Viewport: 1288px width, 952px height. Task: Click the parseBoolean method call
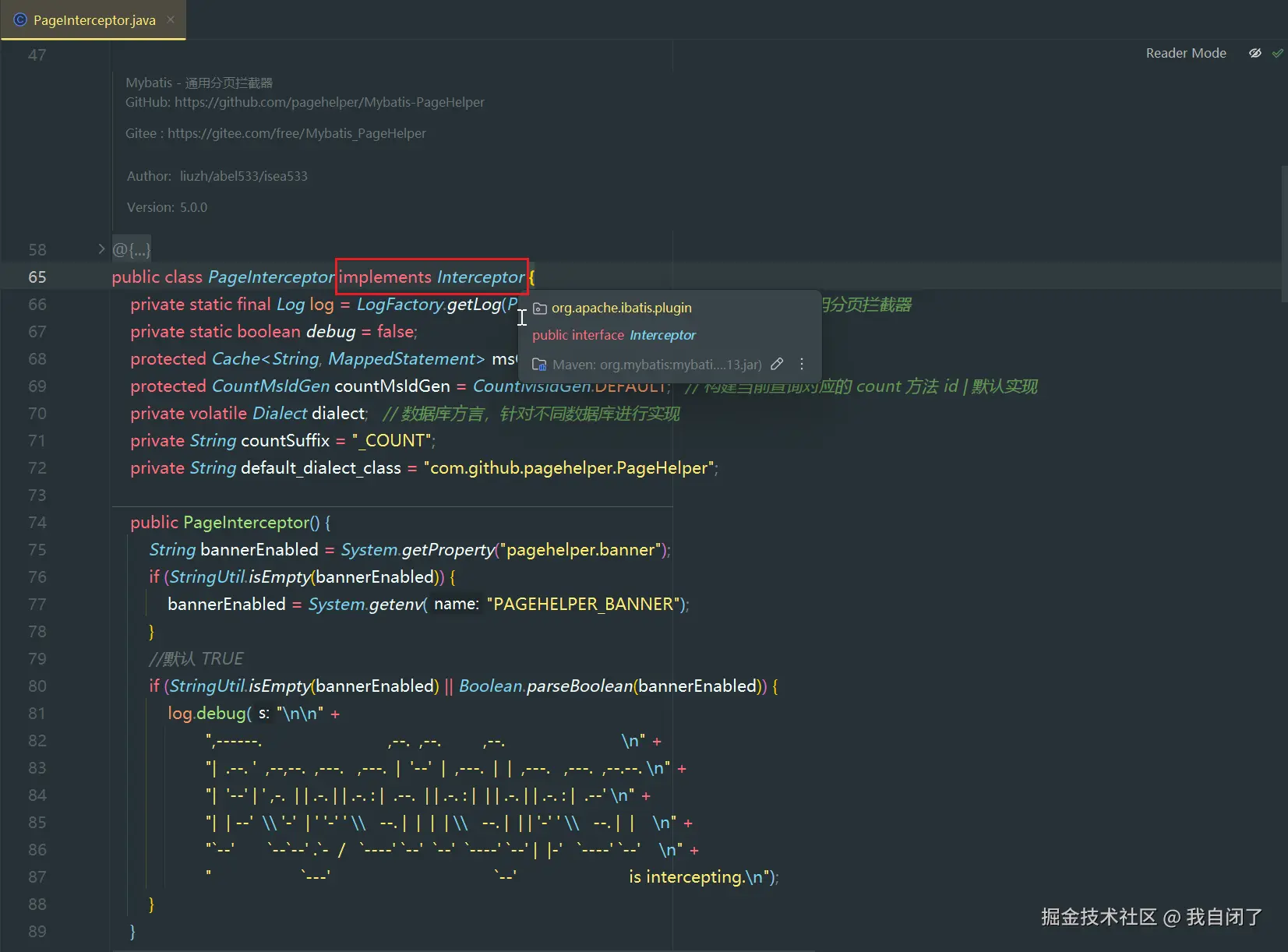pyautogui.click(x=580, y=686)
